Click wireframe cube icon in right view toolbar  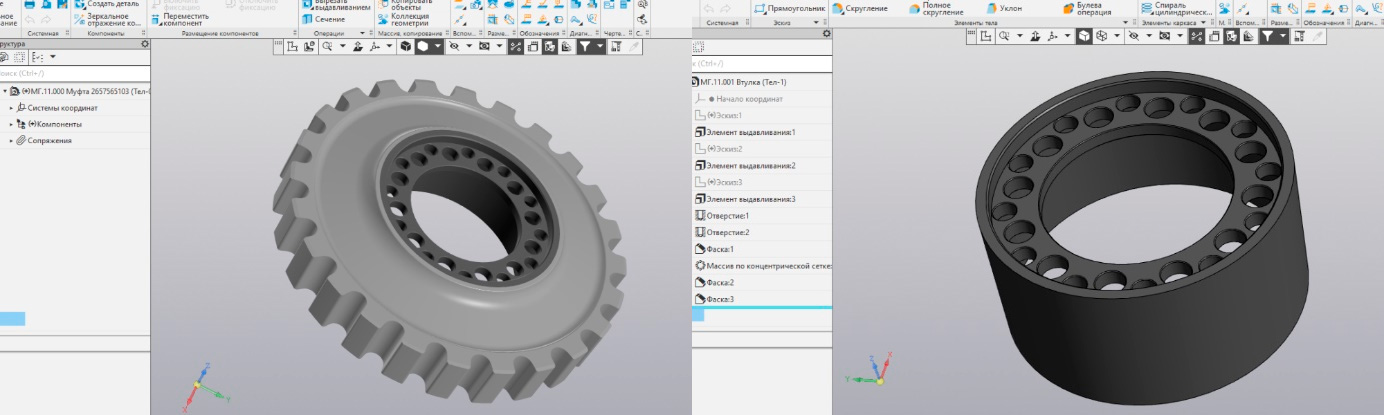click(x=1102, y=36)
